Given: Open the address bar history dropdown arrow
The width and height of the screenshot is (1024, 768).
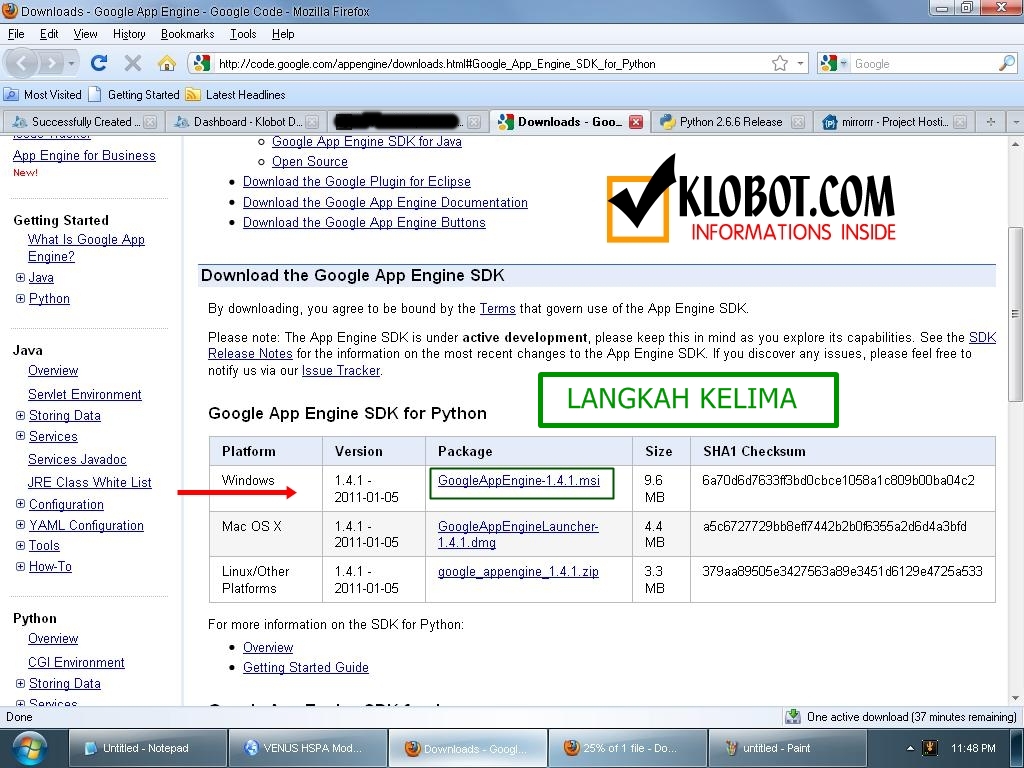Looking at the screenshot, I should [800, 63].
